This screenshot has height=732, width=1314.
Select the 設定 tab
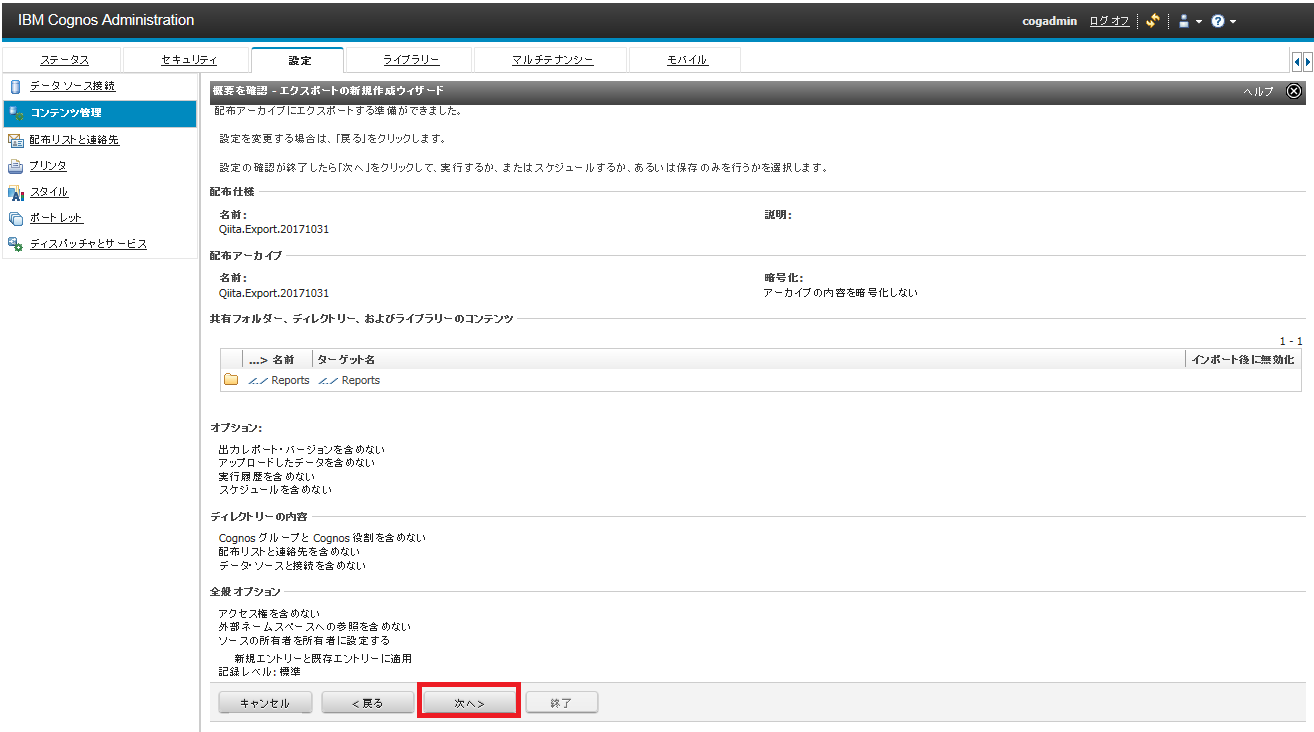[298, 60]
